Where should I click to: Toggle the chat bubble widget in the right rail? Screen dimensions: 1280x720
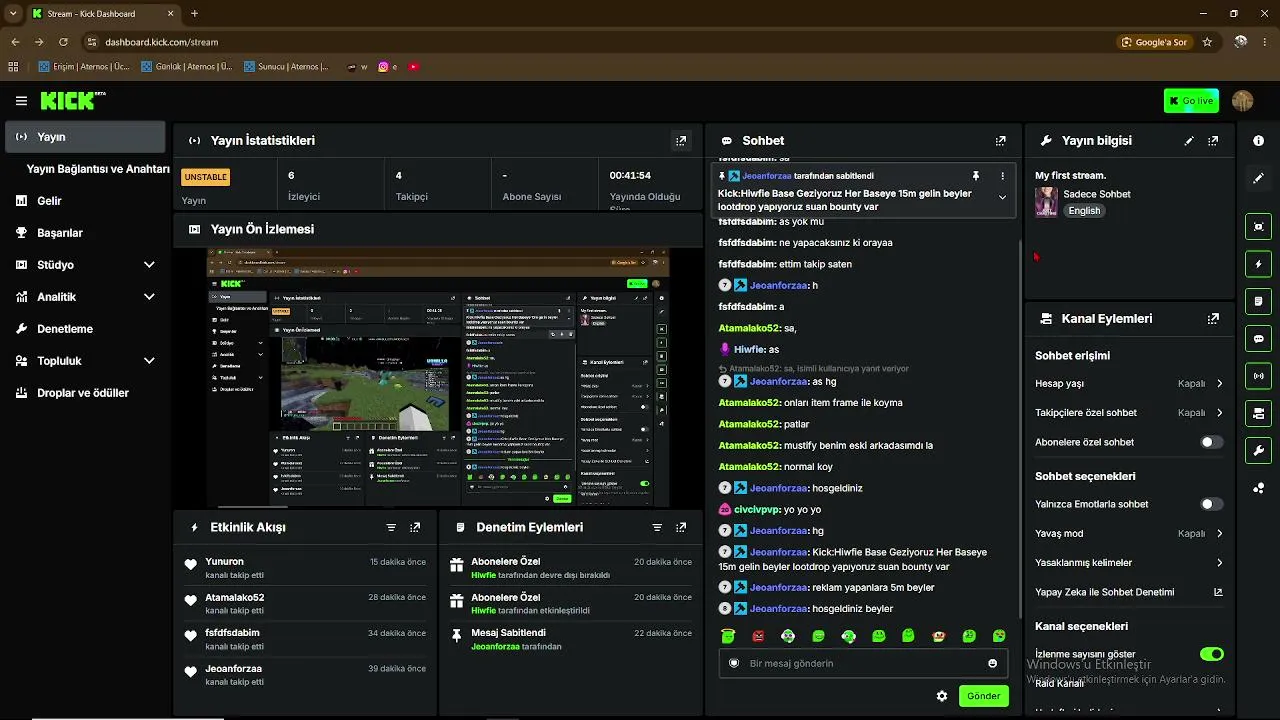click(x=1258, y=339)
